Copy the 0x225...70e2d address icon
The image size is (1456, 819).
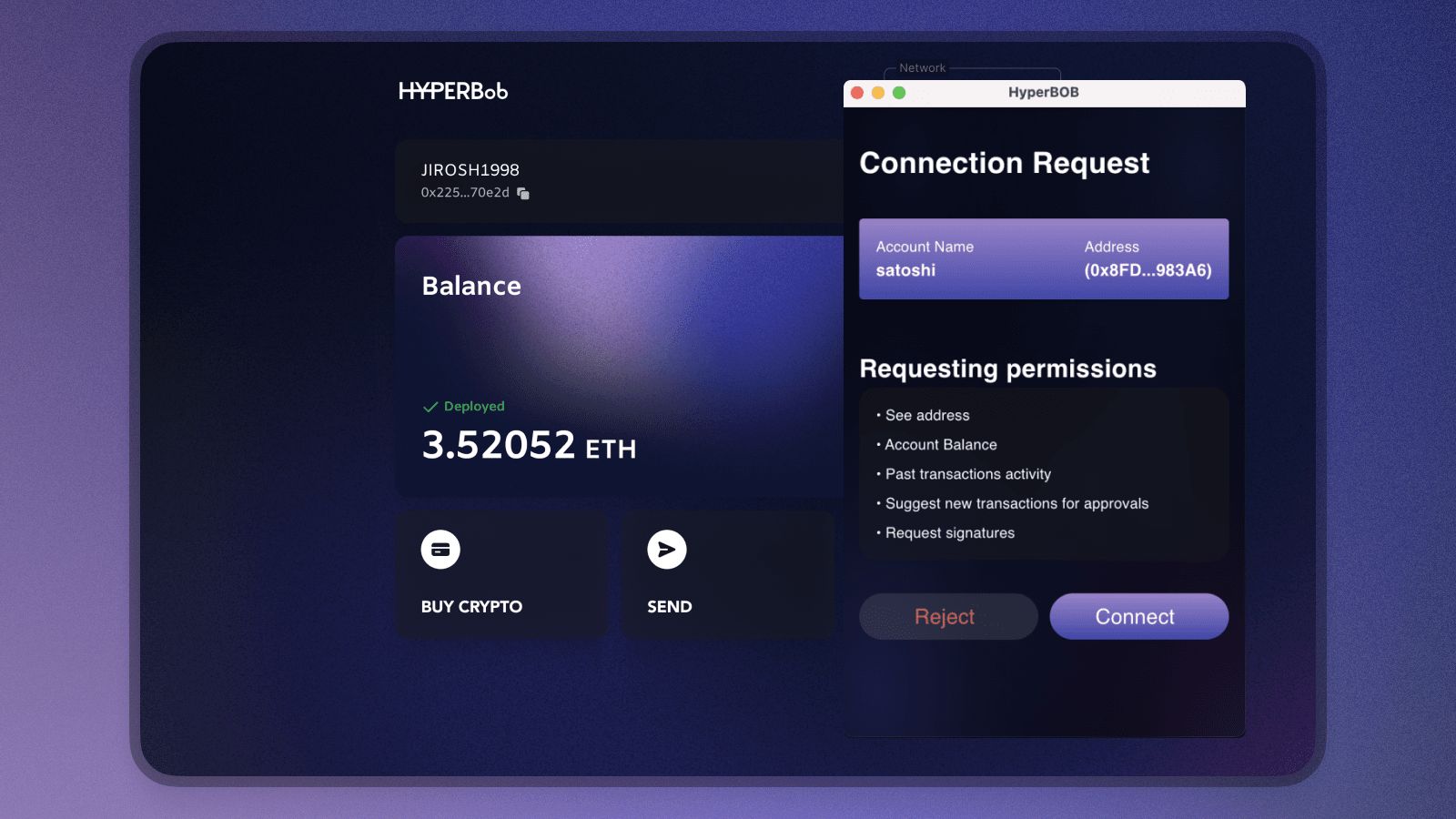pyautogui.click(x=523, y=193)
